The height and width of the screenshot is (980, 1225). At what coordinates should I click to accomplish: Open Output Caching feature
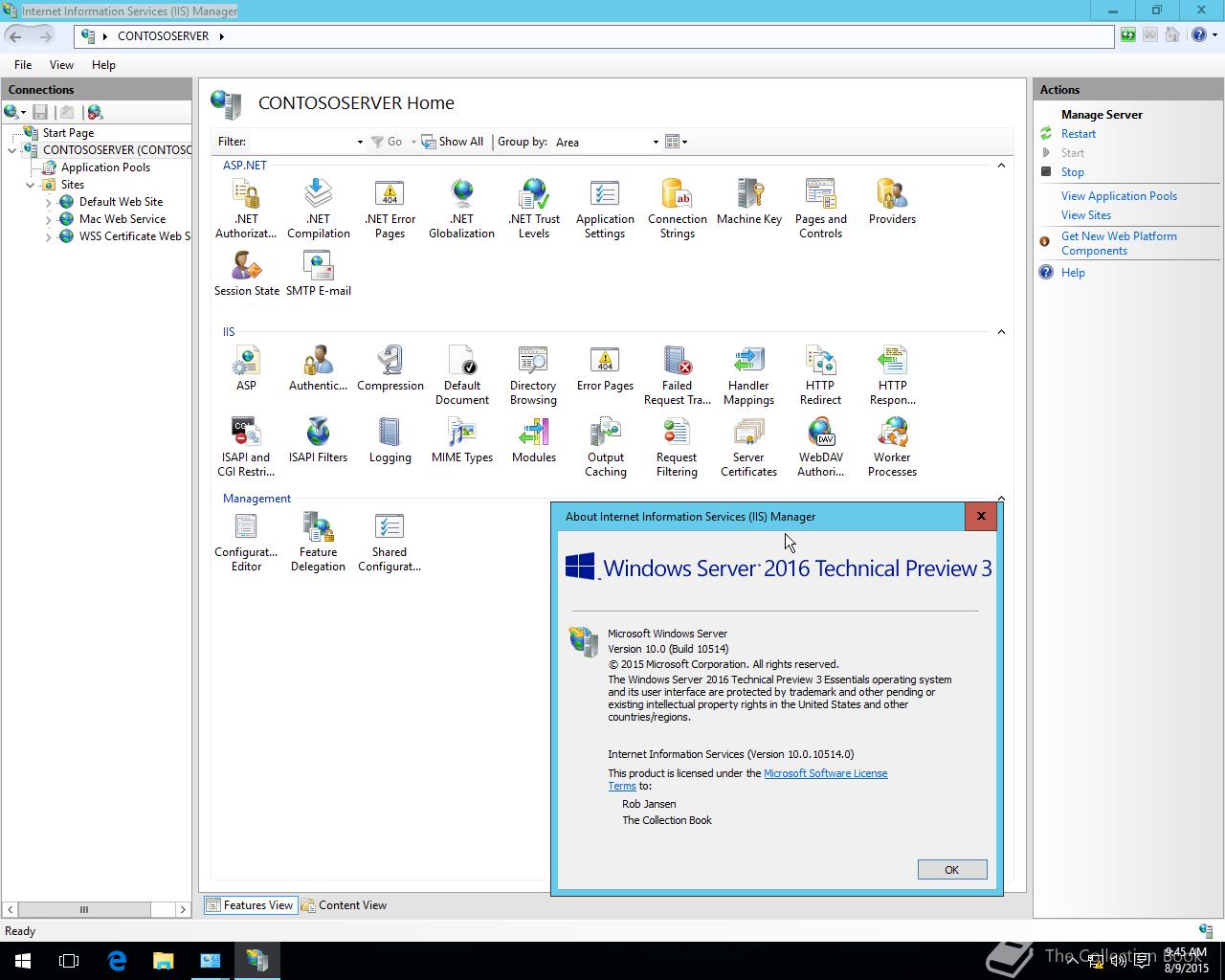tap(605, 447)
